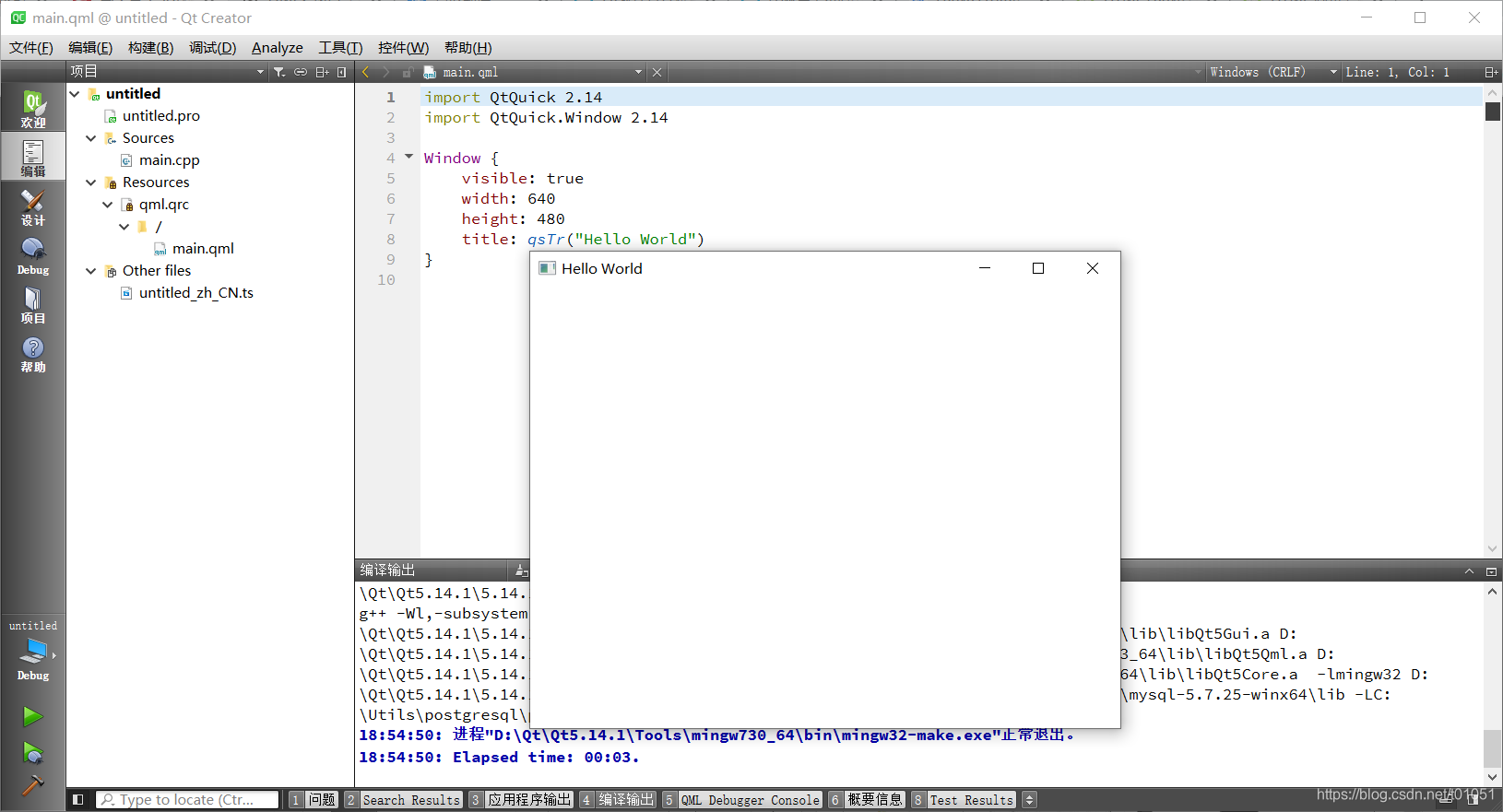Screen dimensions: 1503x812
Task: Open the 帮助(H) menu
Action: tap(467, 48)
